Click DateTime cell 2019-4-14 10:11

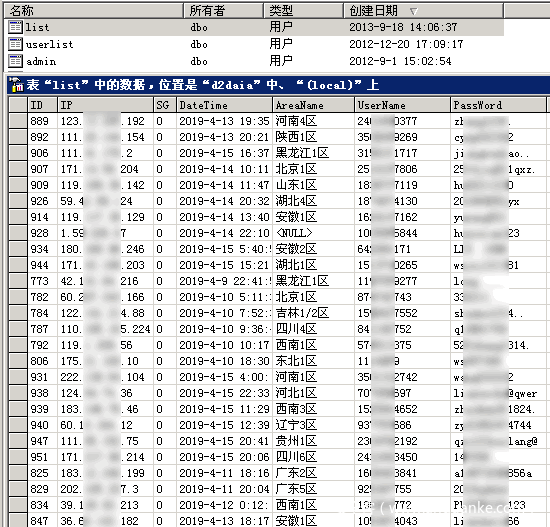[224, 169]
